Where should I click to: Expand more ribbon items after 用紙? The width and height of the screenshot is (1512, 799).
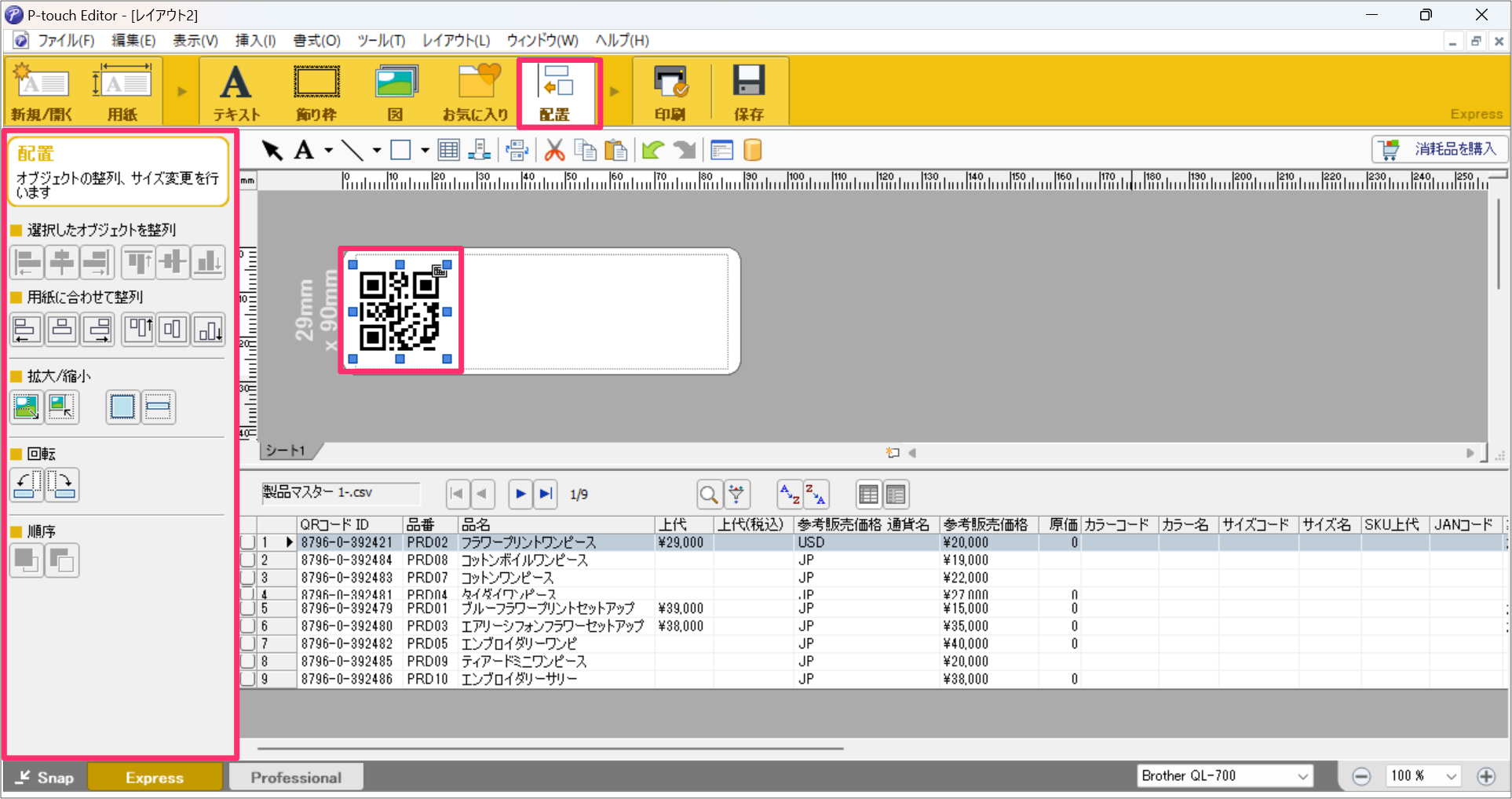coord(182,92)
